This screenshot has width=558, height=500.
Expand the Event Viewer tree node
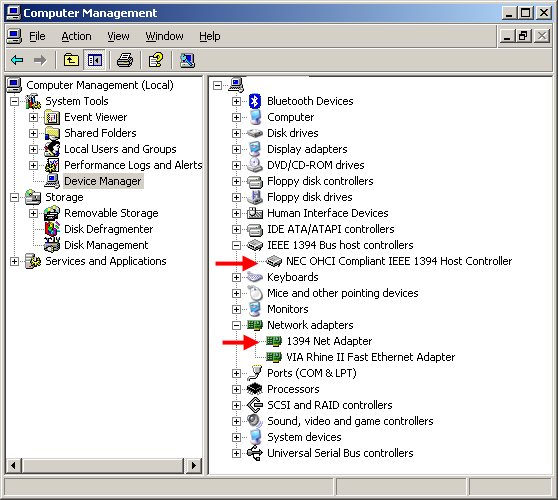click(x=33, y=117)
